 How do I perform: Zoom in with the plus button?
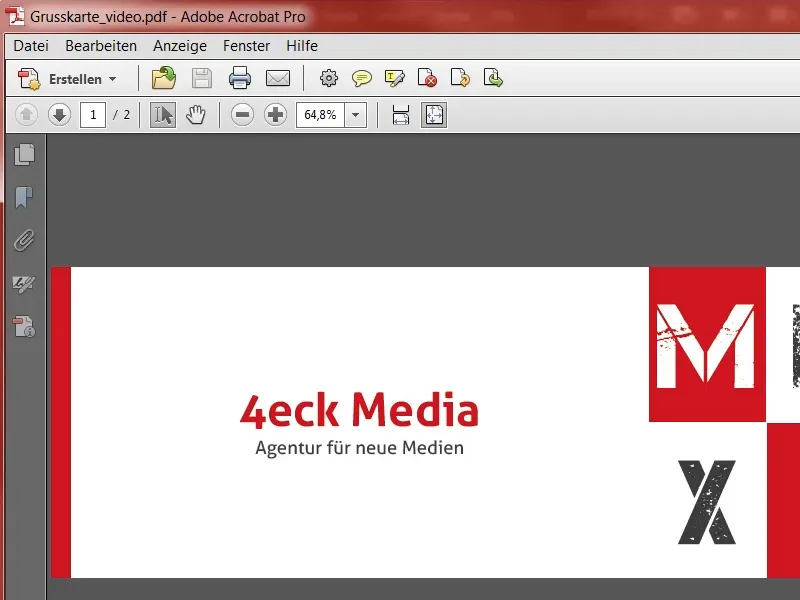point(276,115)
